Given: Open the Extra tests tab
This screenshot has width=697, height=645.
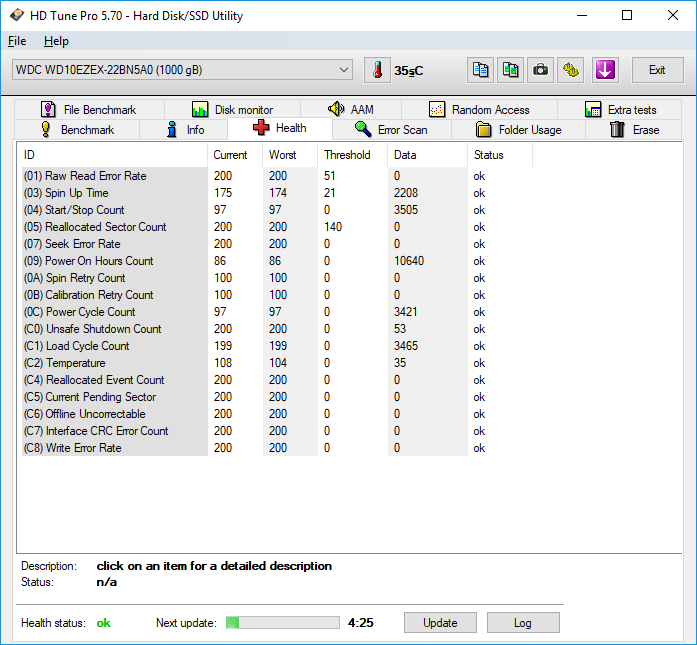Looking at the screenshot, I should (x=620, y=109).
